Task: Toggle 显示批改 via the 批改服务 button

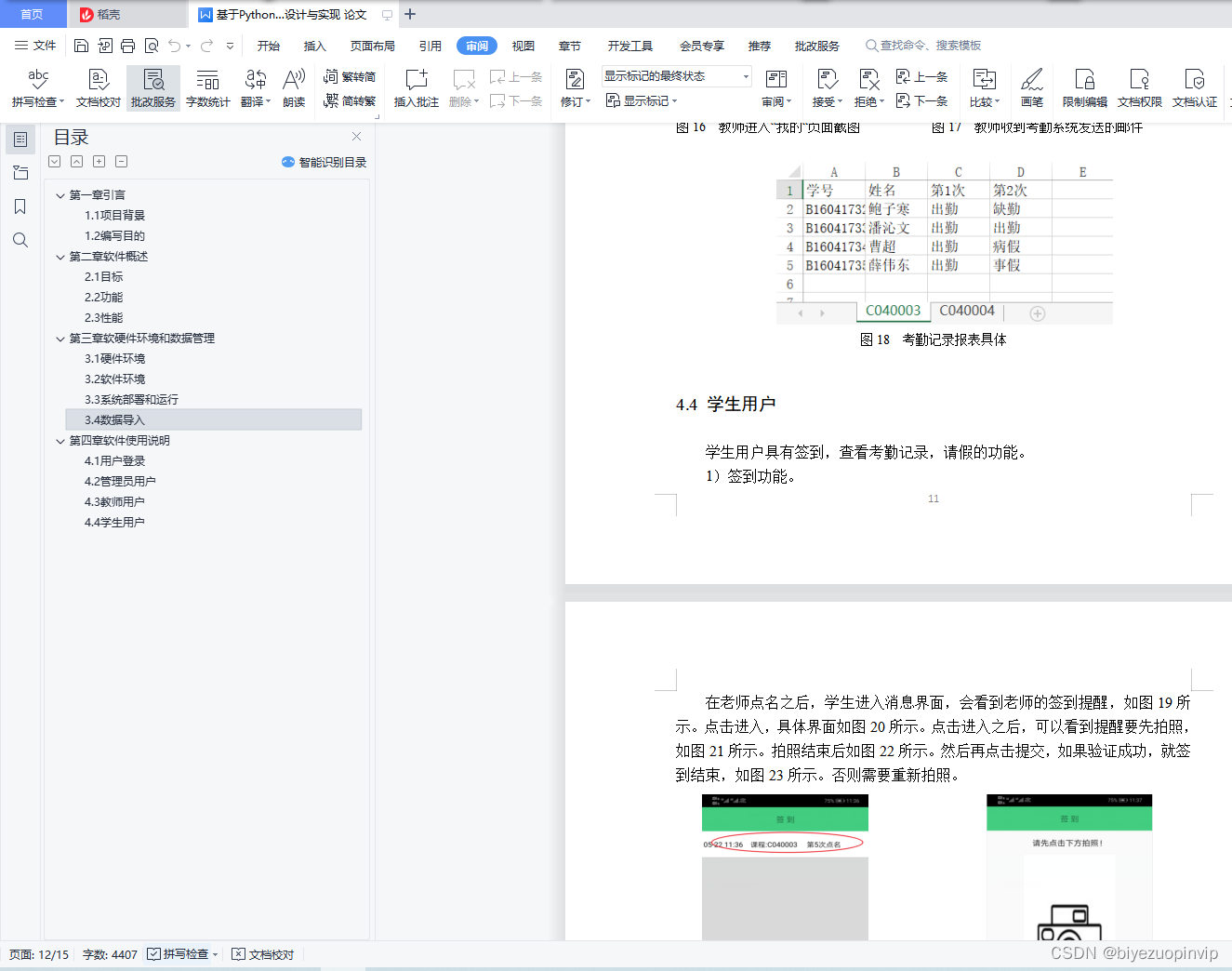Action: (152, 86)
